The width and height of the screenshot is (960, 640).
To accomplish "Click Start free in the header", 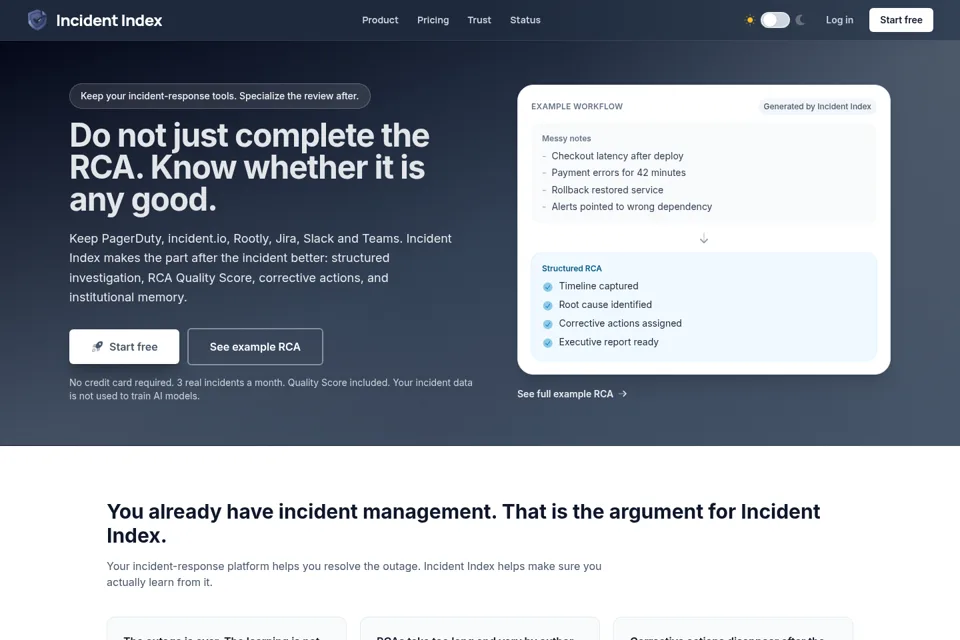I will (901, 20).
